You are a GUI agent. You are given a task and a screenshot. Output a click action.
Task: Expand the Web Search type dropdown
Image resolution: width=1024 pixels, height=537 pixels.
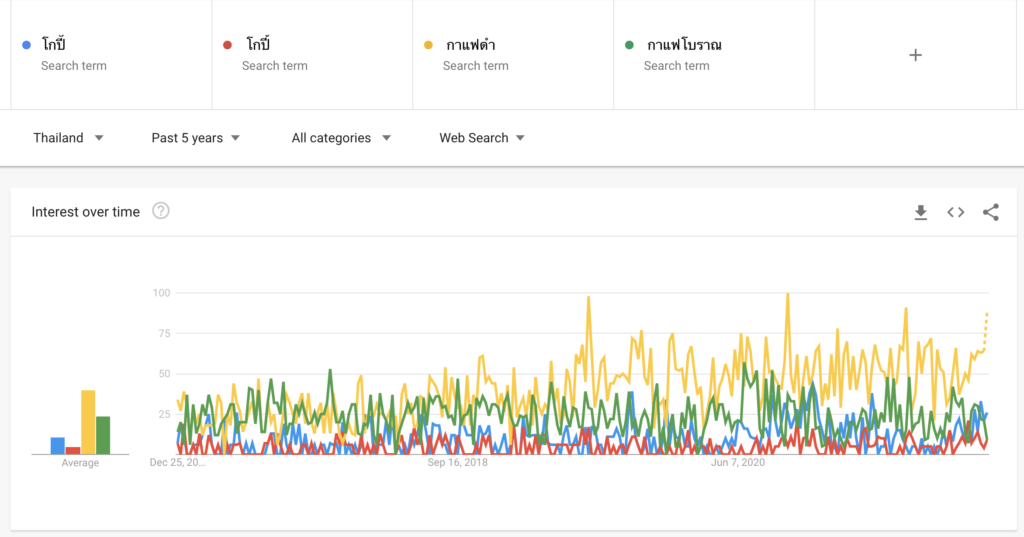pyautogui.click(x=482, y=138)
